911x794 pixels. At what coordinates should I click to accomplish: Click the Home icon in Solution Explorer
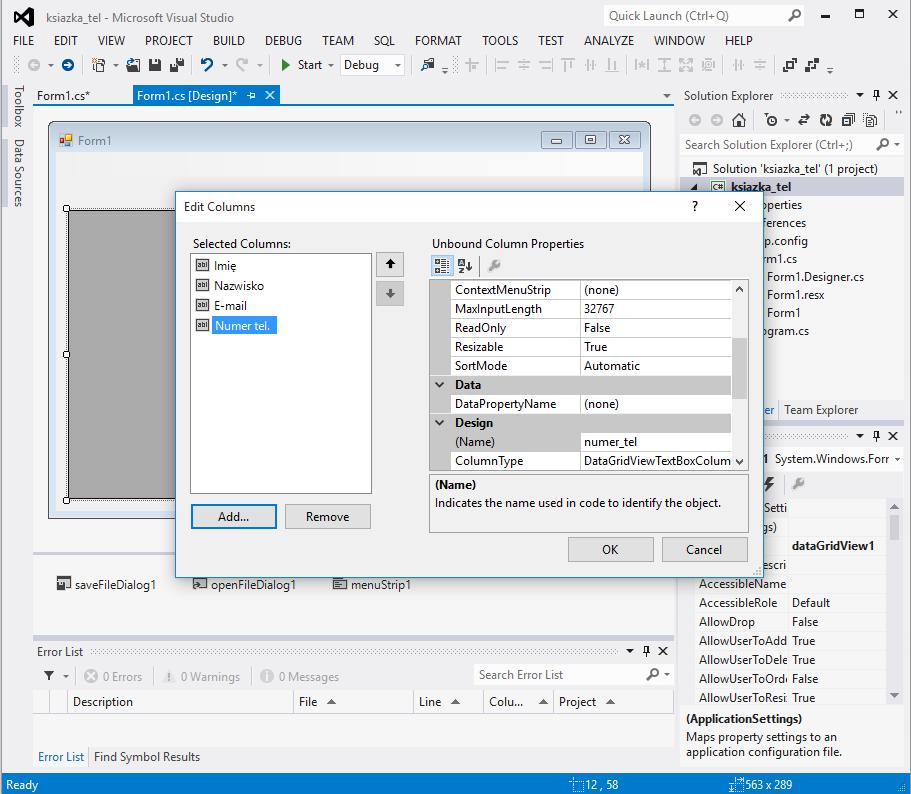point(739,120)
